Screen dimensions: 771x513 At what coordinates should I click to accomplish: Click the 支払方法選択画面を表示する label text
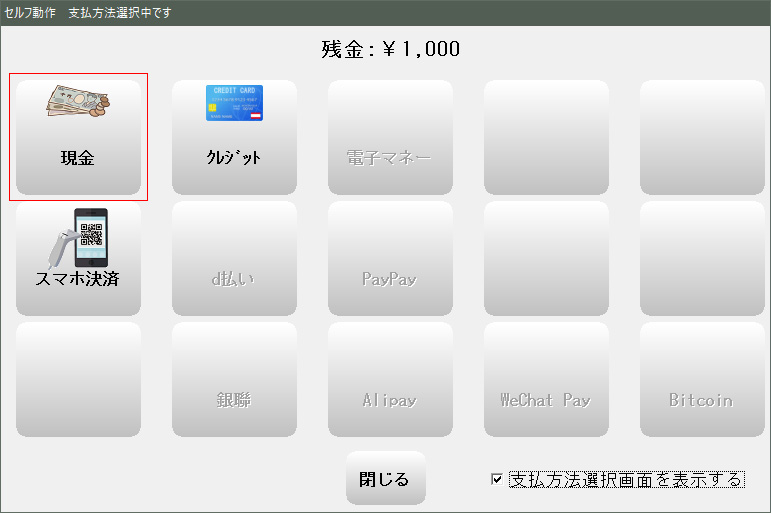[x=626, y=479]
